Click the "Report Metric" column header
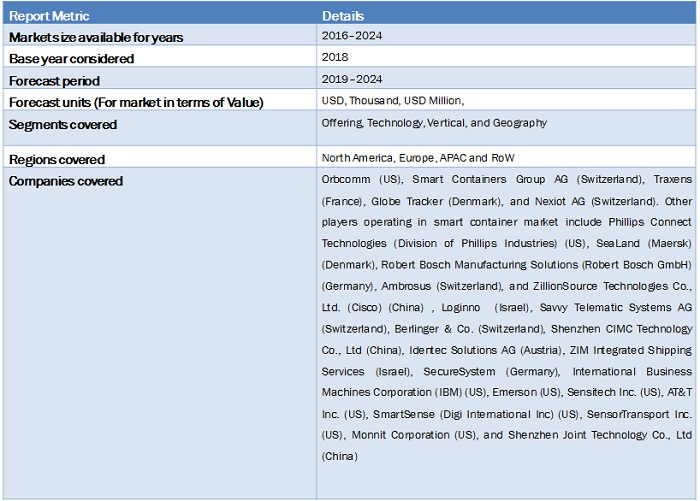The image size is (700, 501). (x=49, y=16)
